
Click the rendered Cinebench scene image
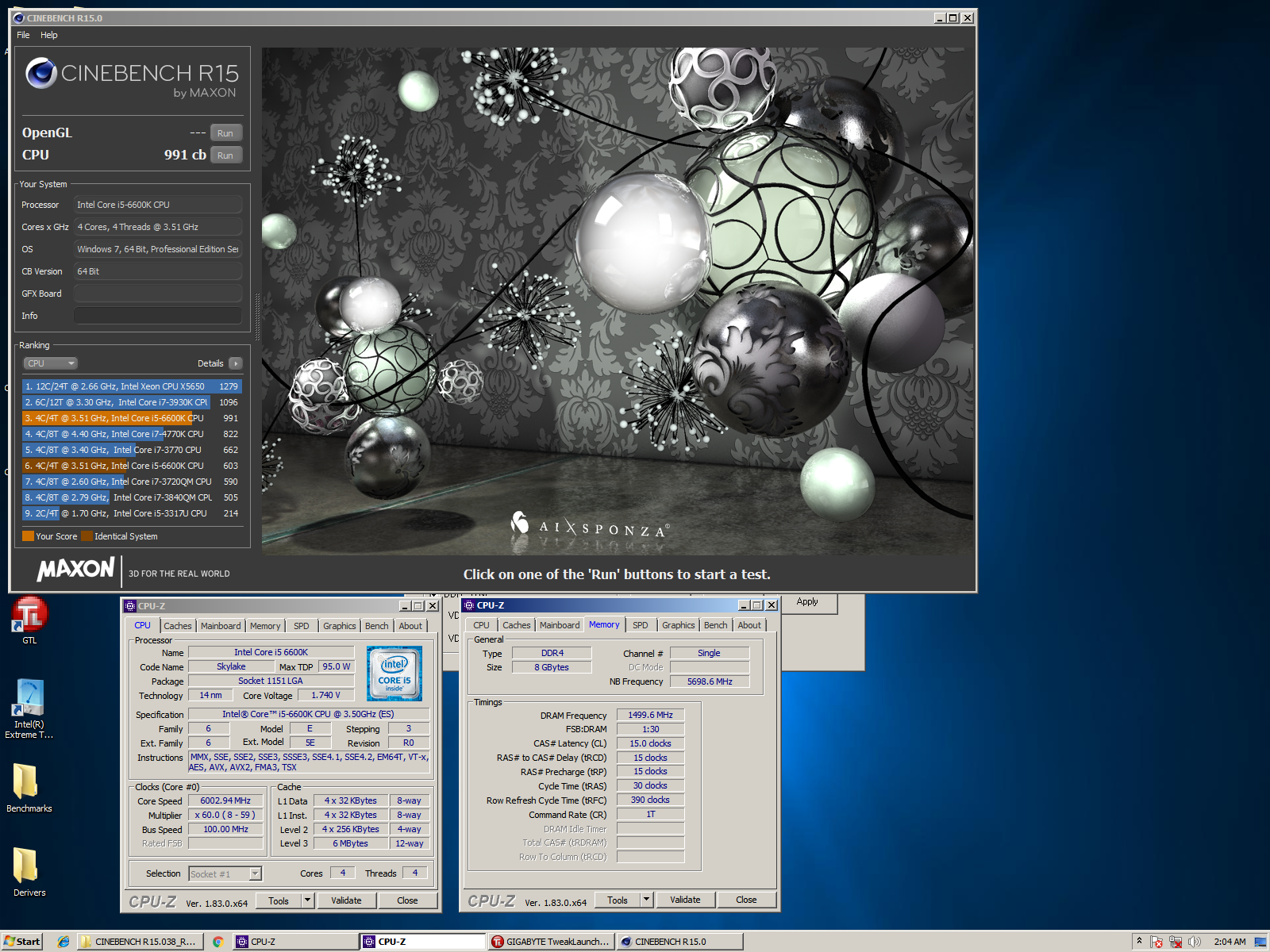(617, 301)
